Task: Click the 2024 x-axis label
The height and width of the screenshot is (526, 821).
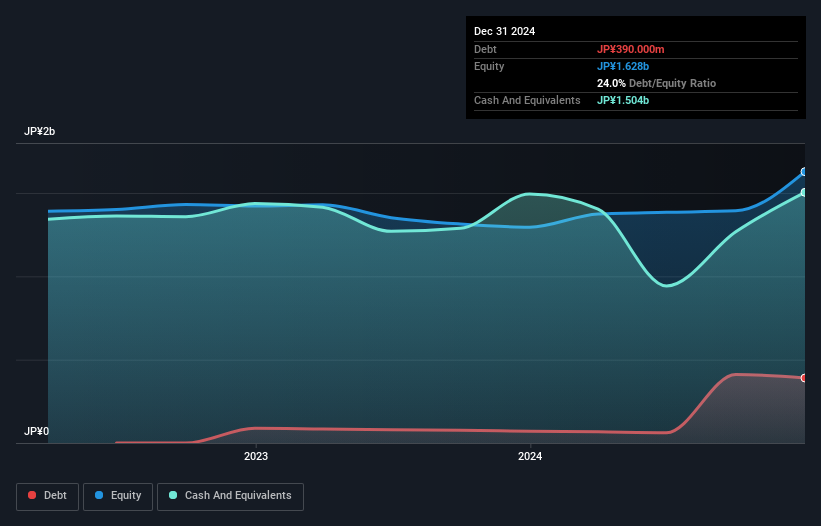Action: [530, 456]
